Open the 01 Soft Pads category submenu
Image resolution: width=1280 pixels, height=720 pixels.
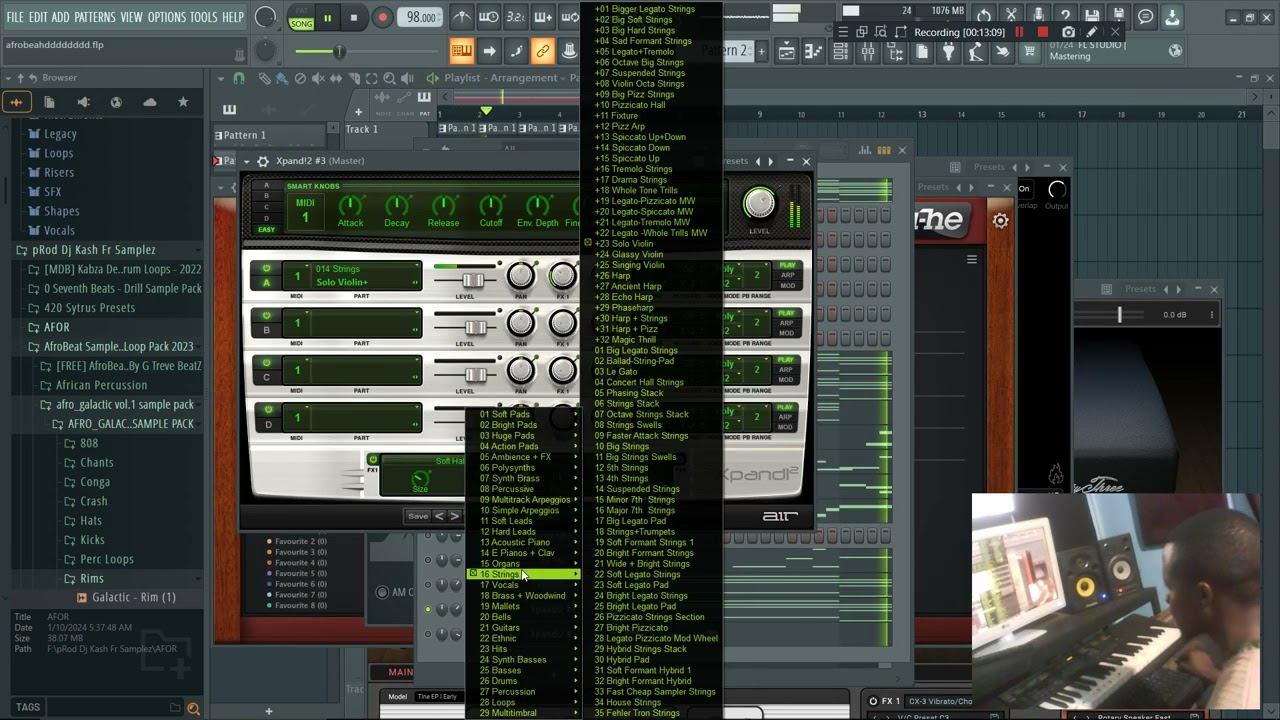click(523, 414)
